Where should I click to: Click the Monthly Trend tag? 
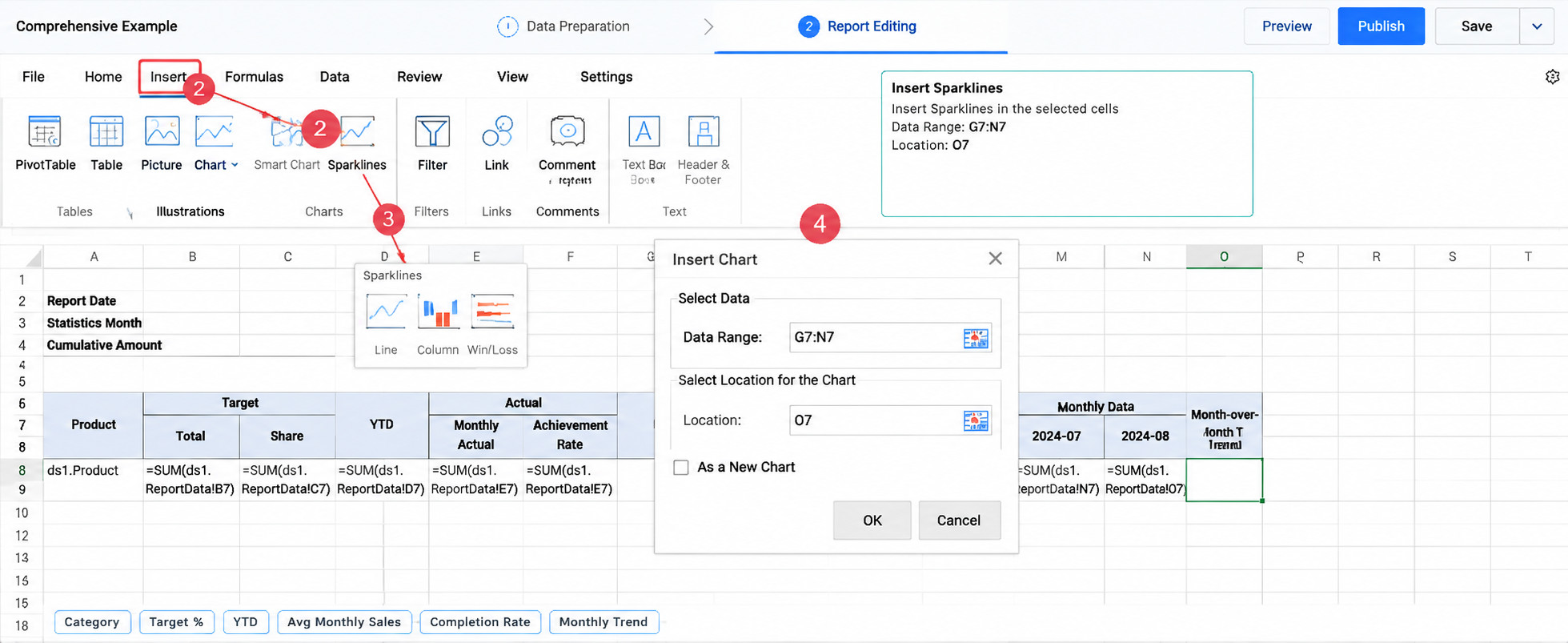(x=604, y=622)
